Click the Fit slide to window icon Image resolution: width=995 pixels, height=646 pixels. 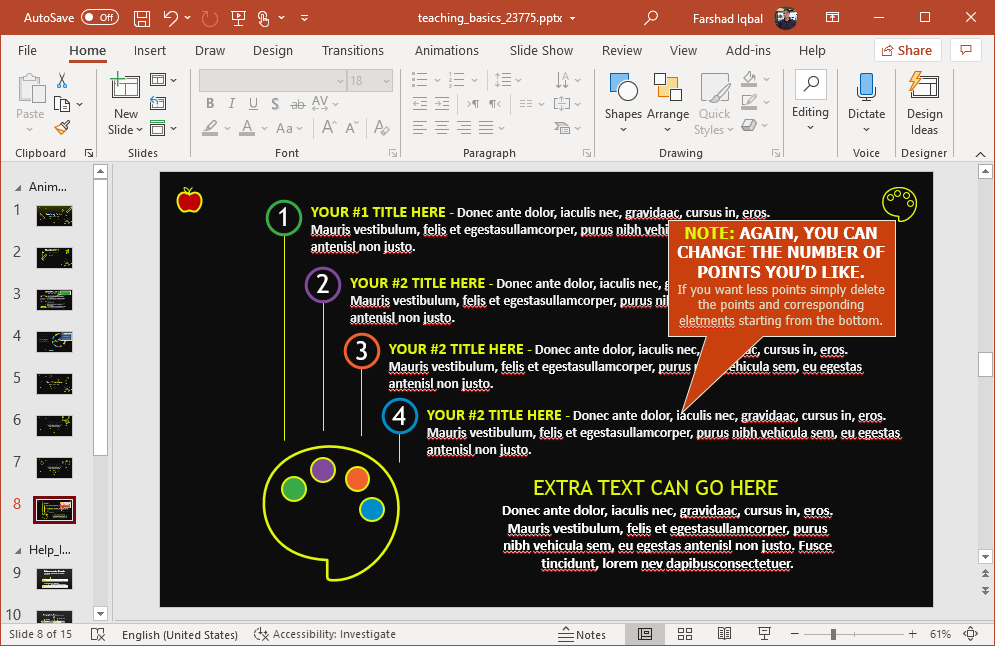pos(969,634)
